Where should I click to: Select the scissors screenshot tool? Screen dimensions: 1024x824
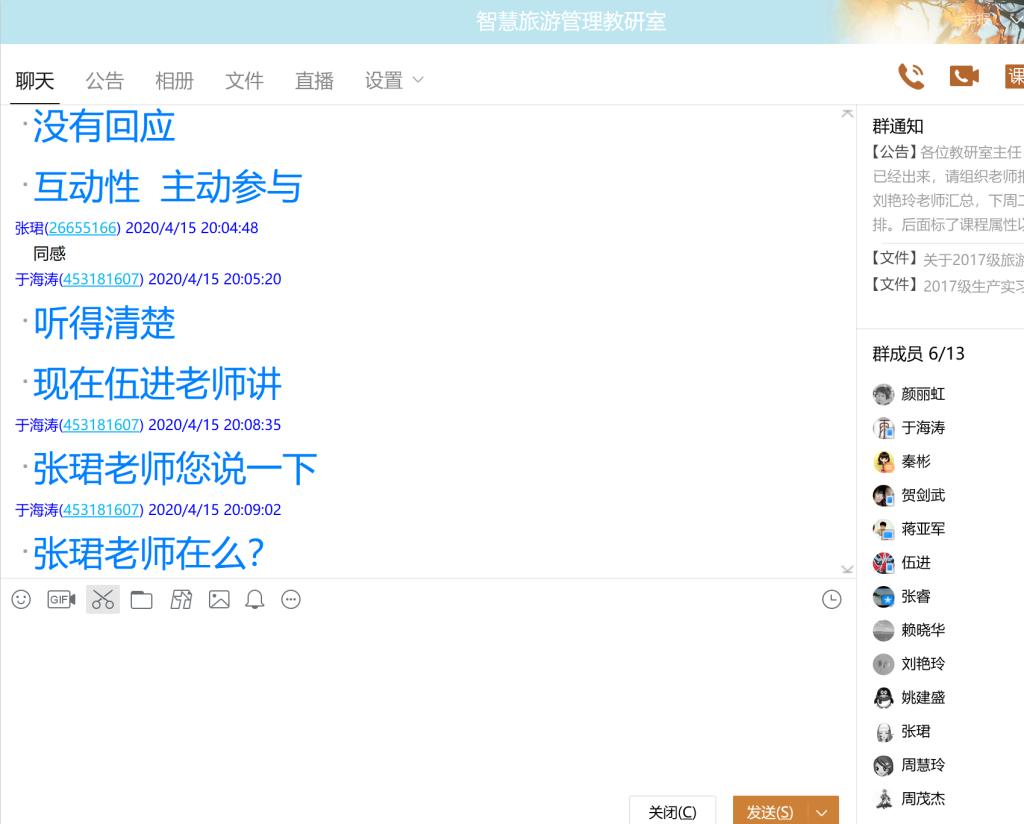(x=102, y=600)
